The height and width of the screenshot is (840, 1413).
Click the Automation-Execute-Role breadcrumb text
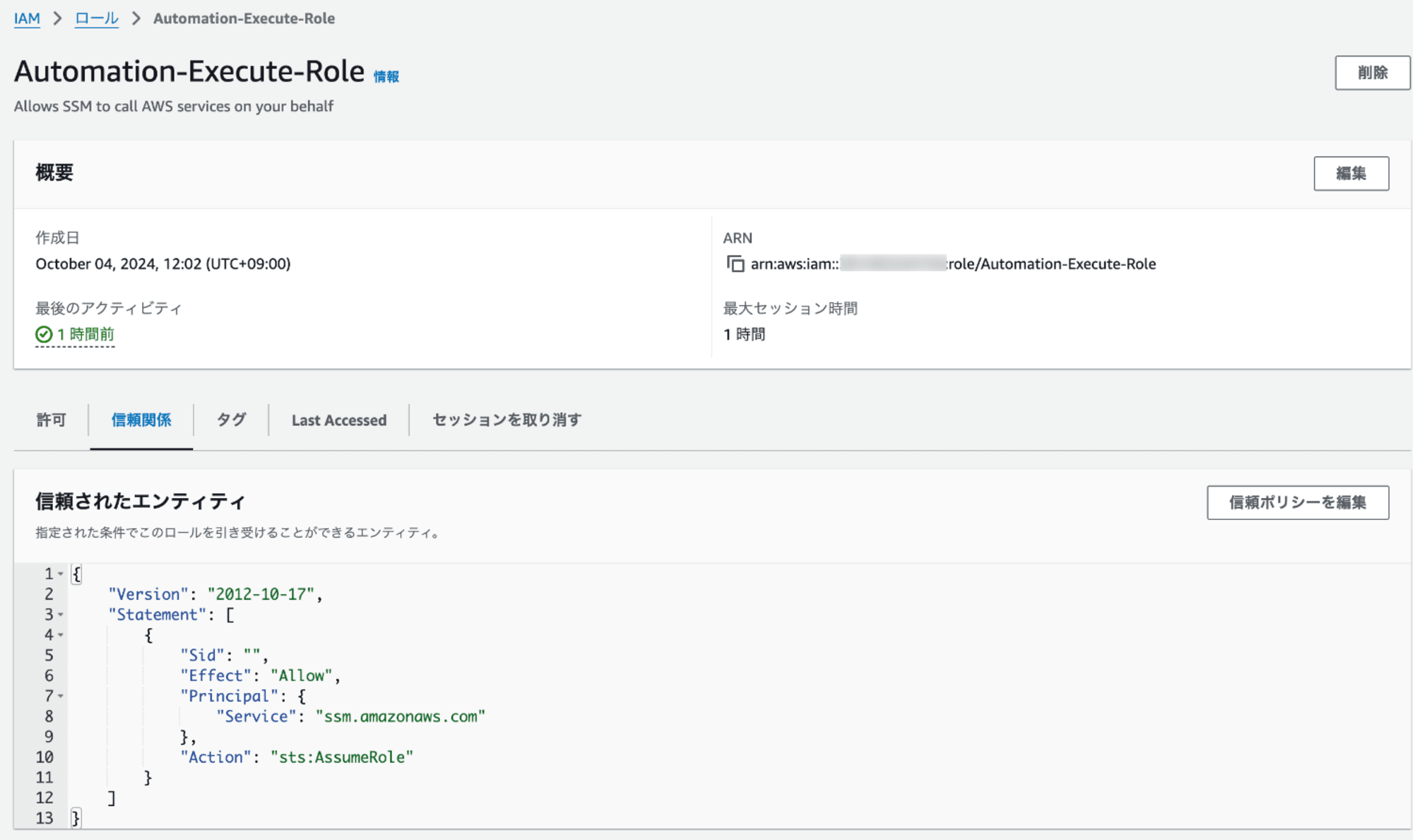(x=244, y=18)
